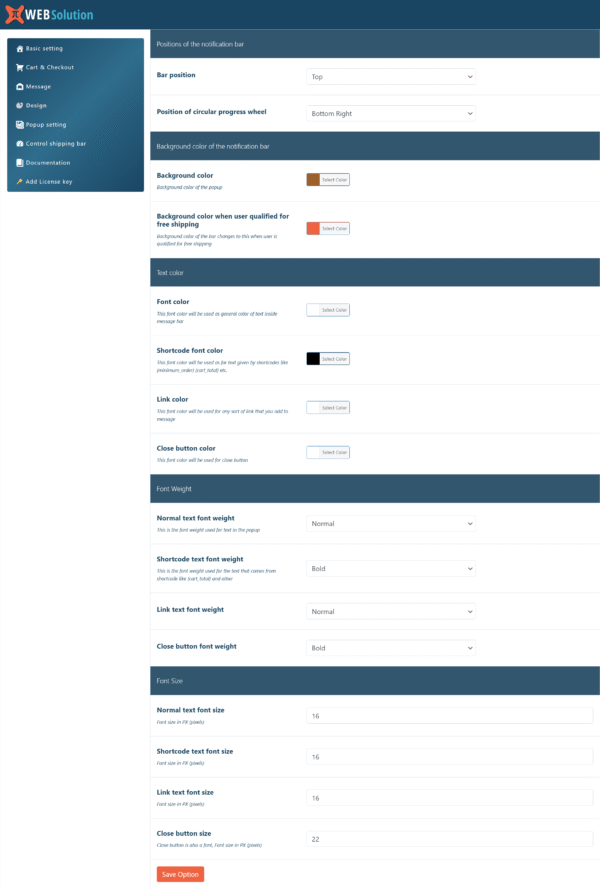Screen dimensions: 600x889
Task: Choose the qualified free shipping background color
Action: pos(313,228)
